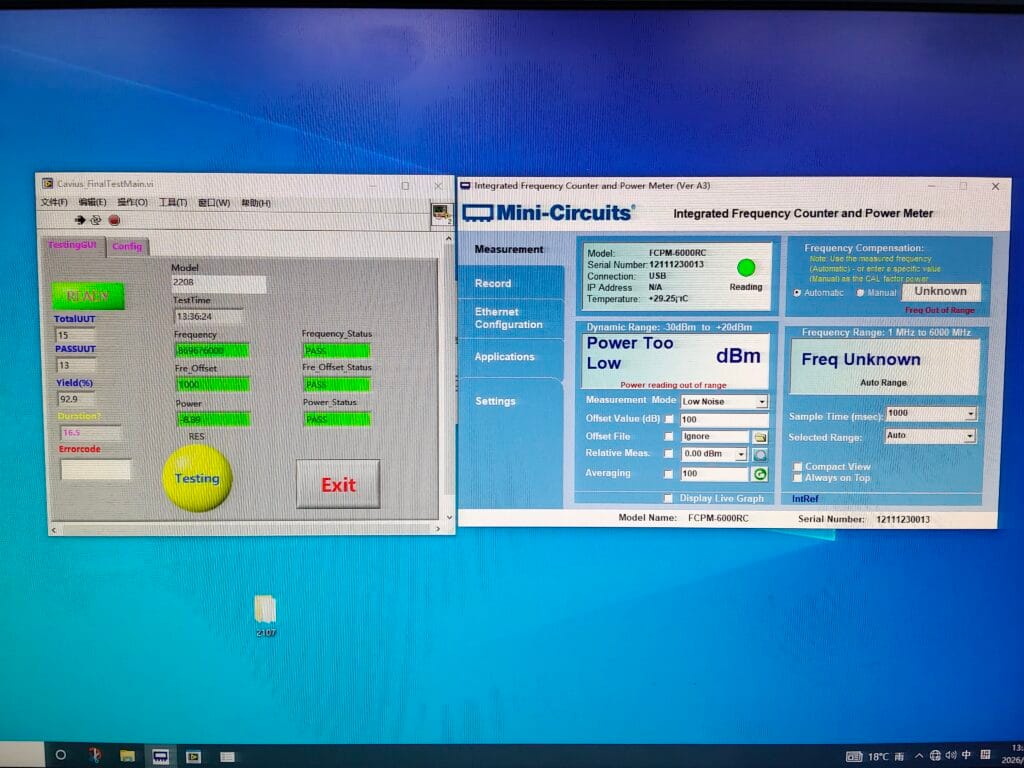Click the Offset File field showing Ignore
This screenshot has width=1024, height=768.
pyautogui.click(x=714, y=436)
